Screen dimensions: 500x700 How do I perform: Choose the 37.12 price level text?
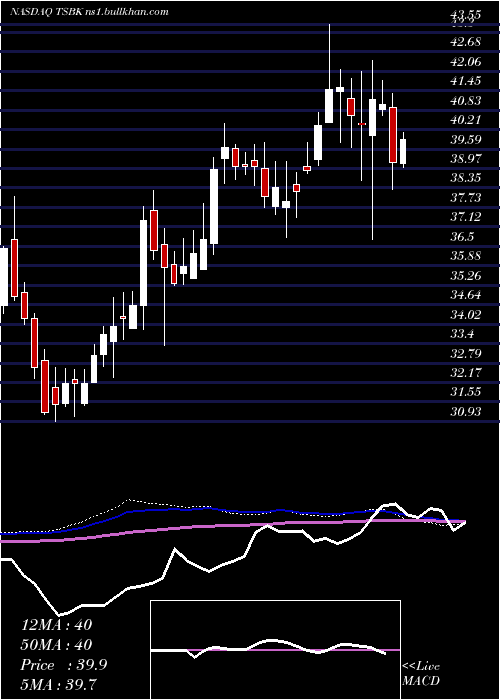465,217
